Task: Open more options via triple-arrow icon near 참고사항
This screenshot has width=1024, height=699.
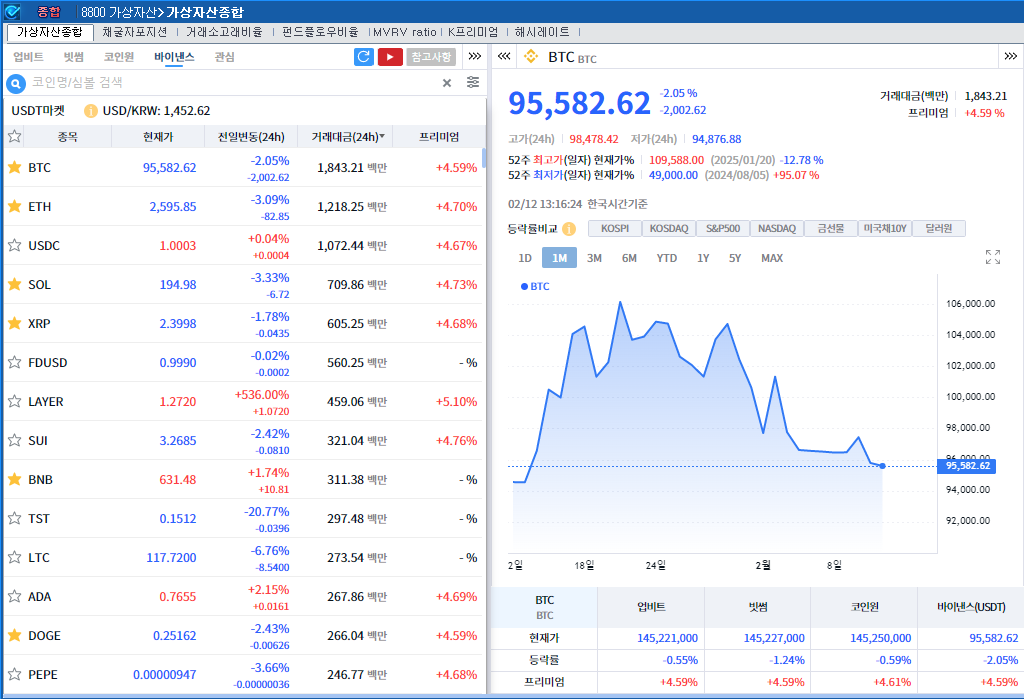Action: 474,57
